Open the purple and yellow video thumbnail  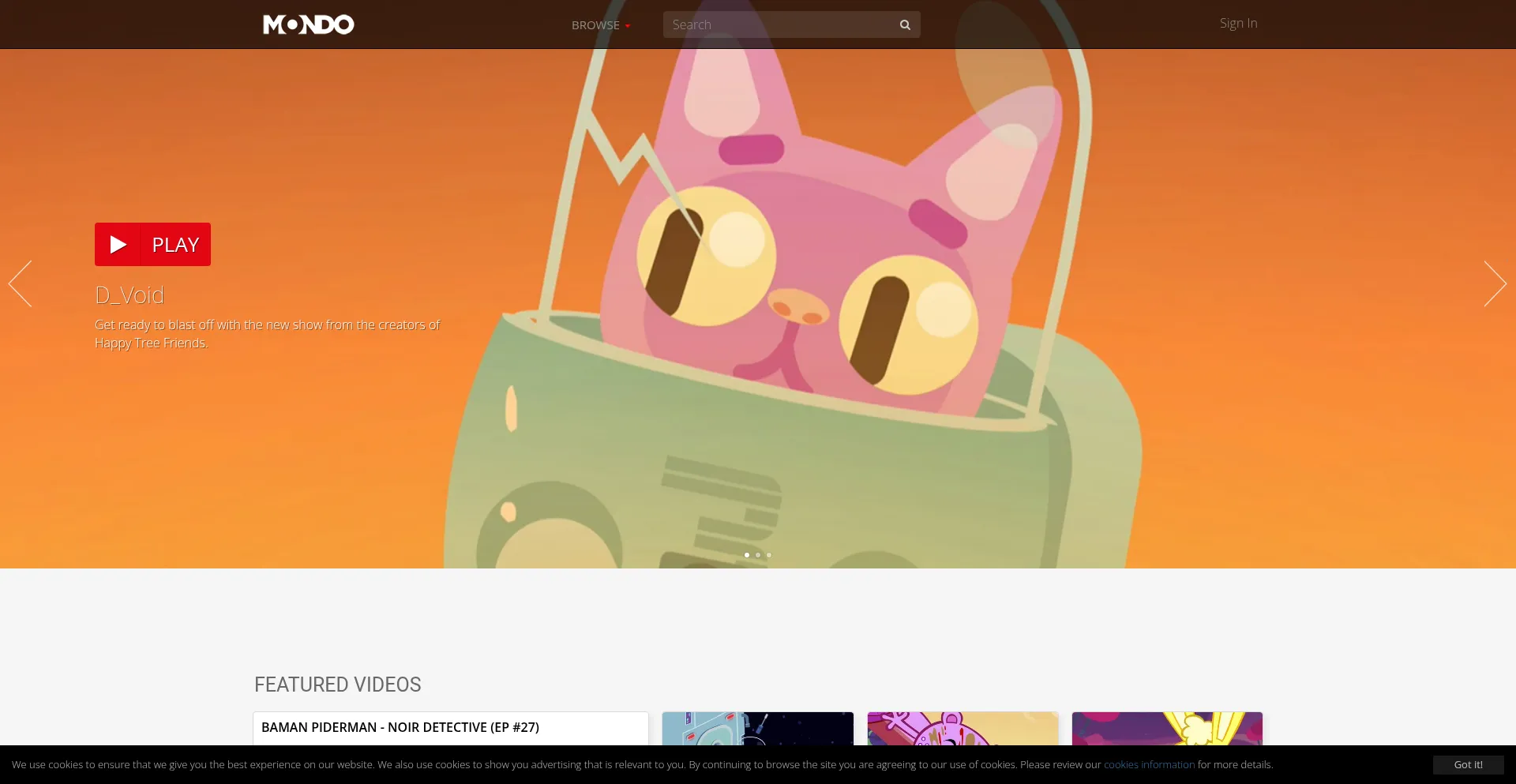pos(1167,729)
